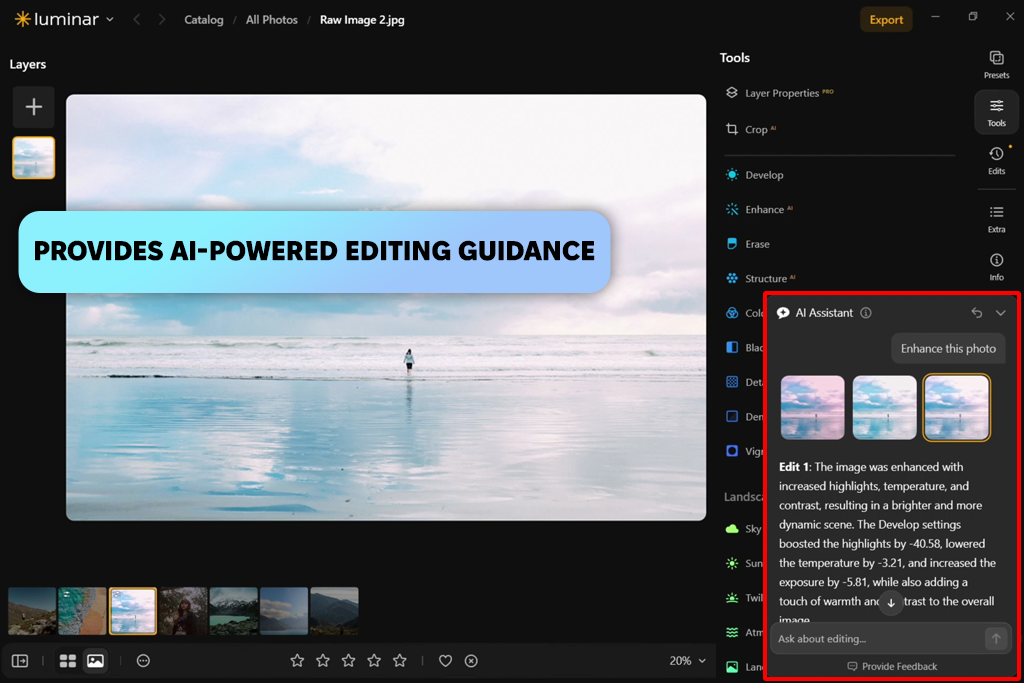Click the Vignette tool icon
Screen dimensions: 1024x683
pyautogui.click(x=732, y=451)
